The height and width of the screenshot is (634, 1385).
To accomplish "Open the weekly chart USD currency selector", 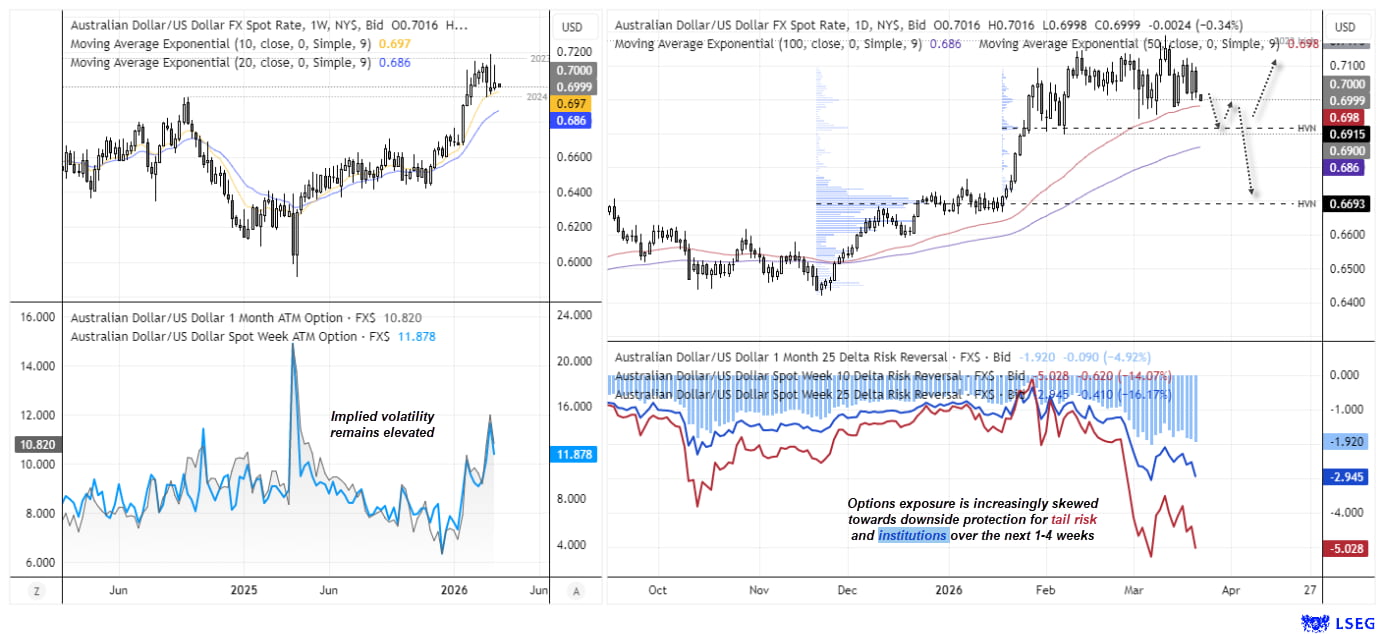I will coord(573,26).
